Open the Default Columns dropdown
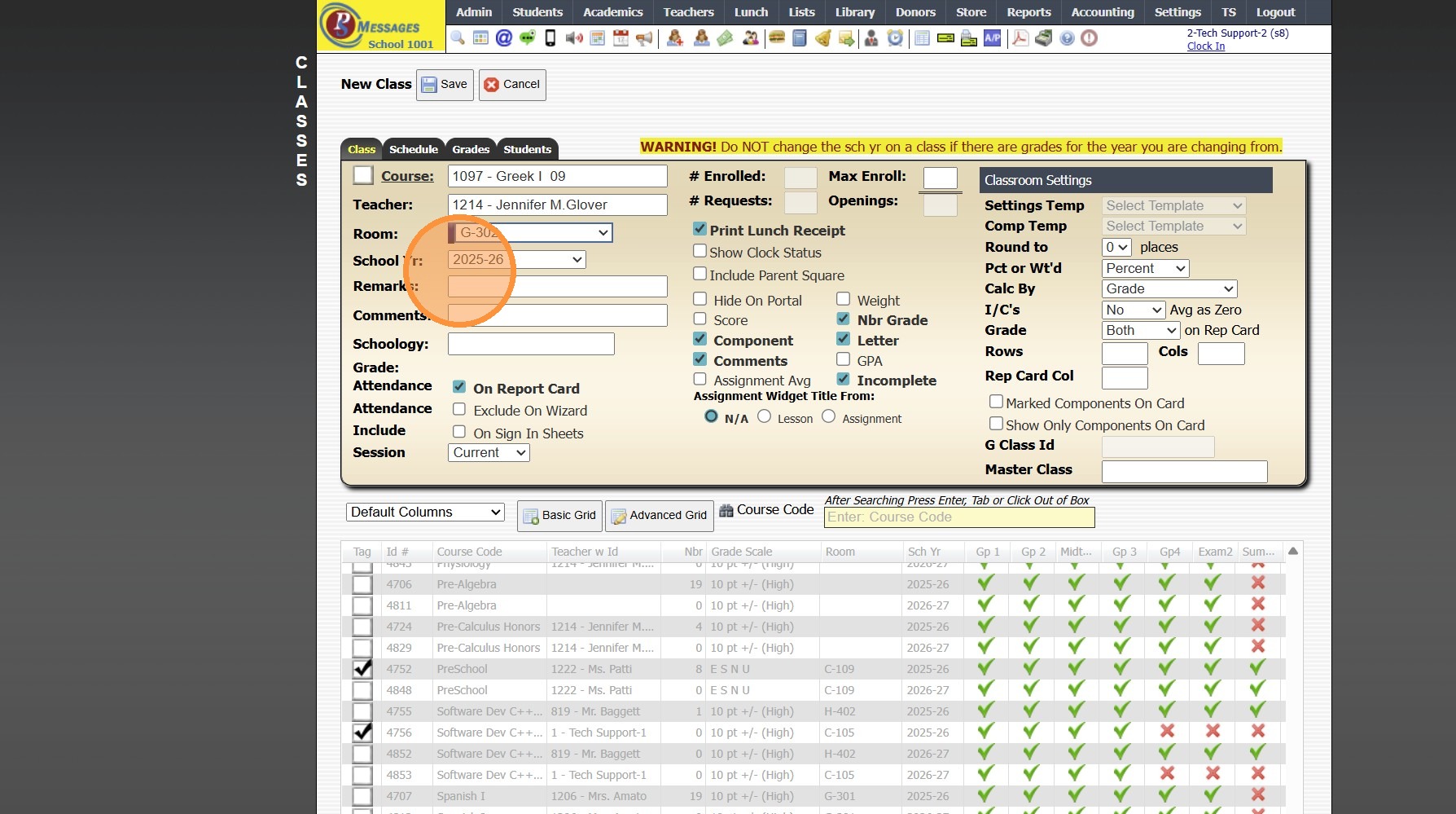Viewport: 1456px width, 814px height. [x=424, y=513]
